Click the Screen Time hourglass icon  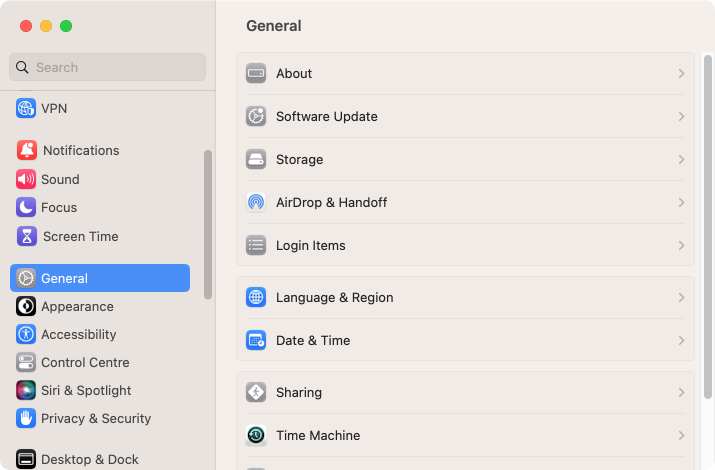coord(26,237)
